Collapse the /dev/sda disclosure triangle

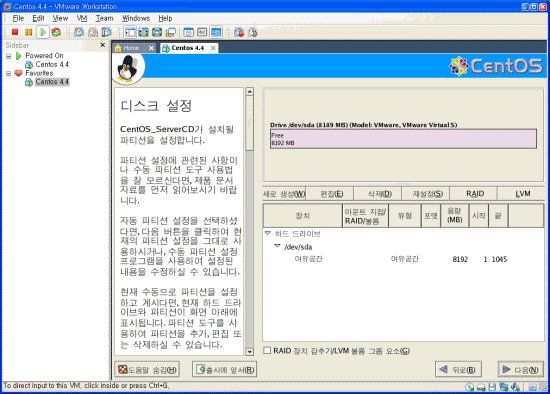point(277,246)
